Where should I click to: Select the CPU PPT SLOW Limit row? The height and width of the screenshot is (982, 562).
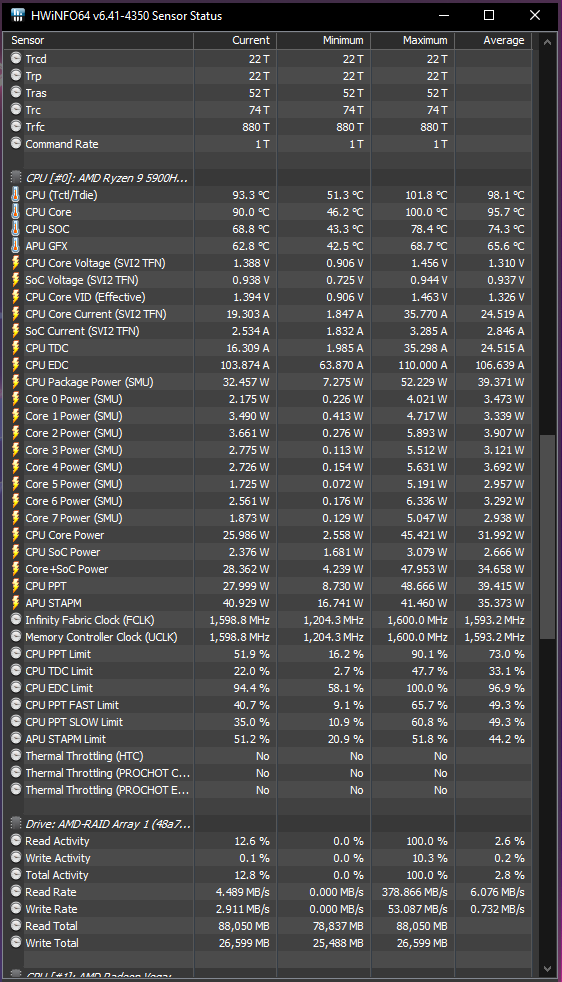point(268,721)
